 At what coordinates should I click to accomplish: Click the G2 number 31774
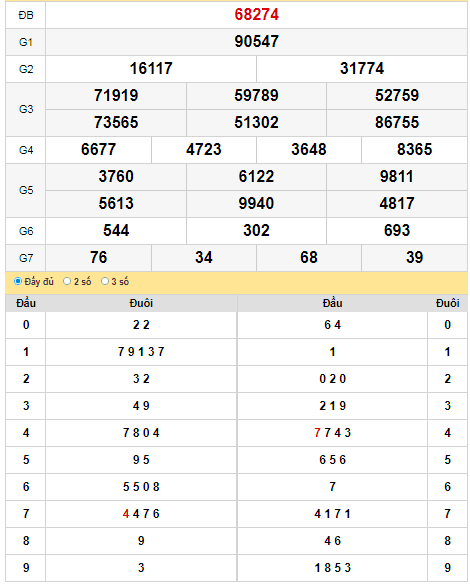coord(362,69)
